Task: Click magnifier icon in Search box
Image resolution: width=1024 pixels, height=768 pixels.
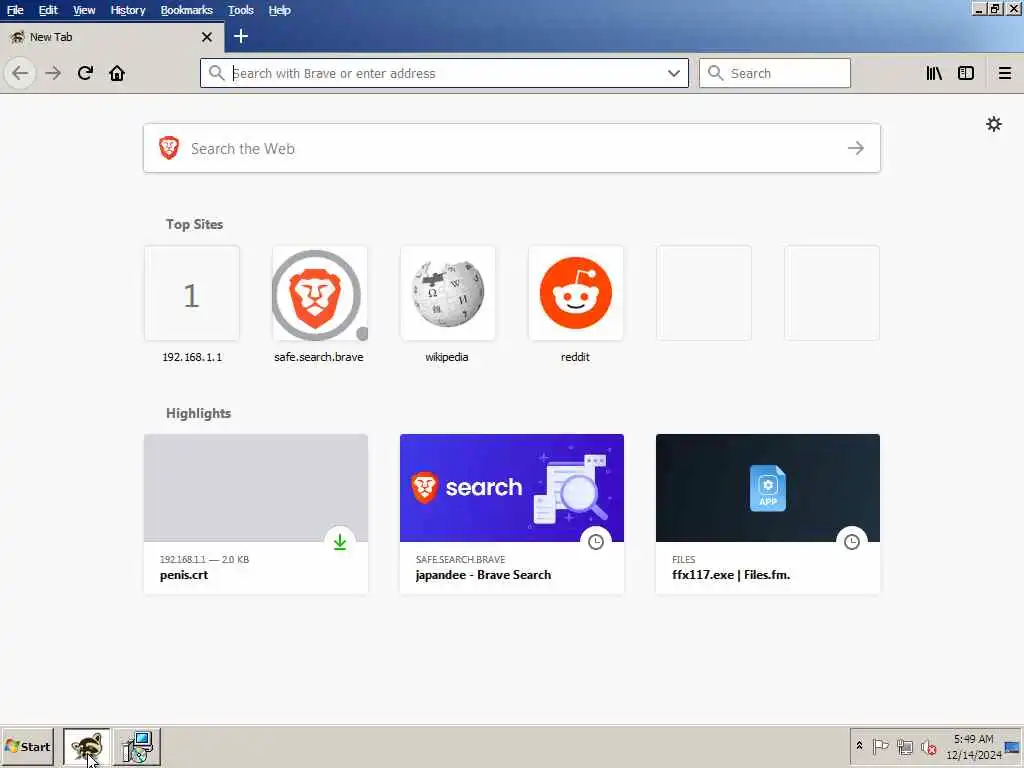Action: (x=716, y=73)
